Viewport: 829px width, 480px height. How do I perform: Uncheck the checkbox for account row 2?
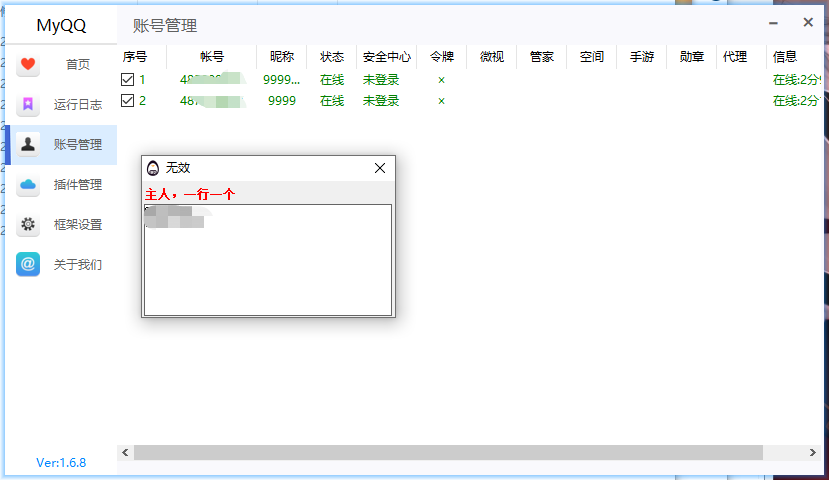[x=127, y=100]
